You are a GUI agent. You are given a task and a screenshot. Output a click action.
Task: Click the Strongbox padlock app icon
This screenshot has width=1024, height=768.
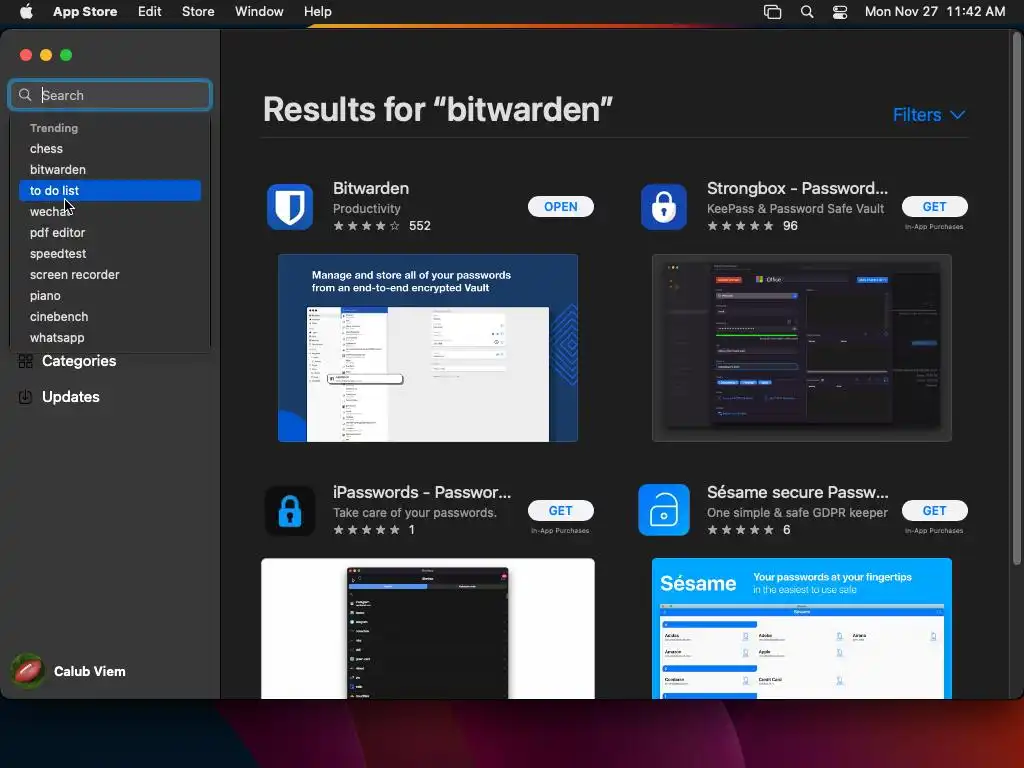pos(664,207)
